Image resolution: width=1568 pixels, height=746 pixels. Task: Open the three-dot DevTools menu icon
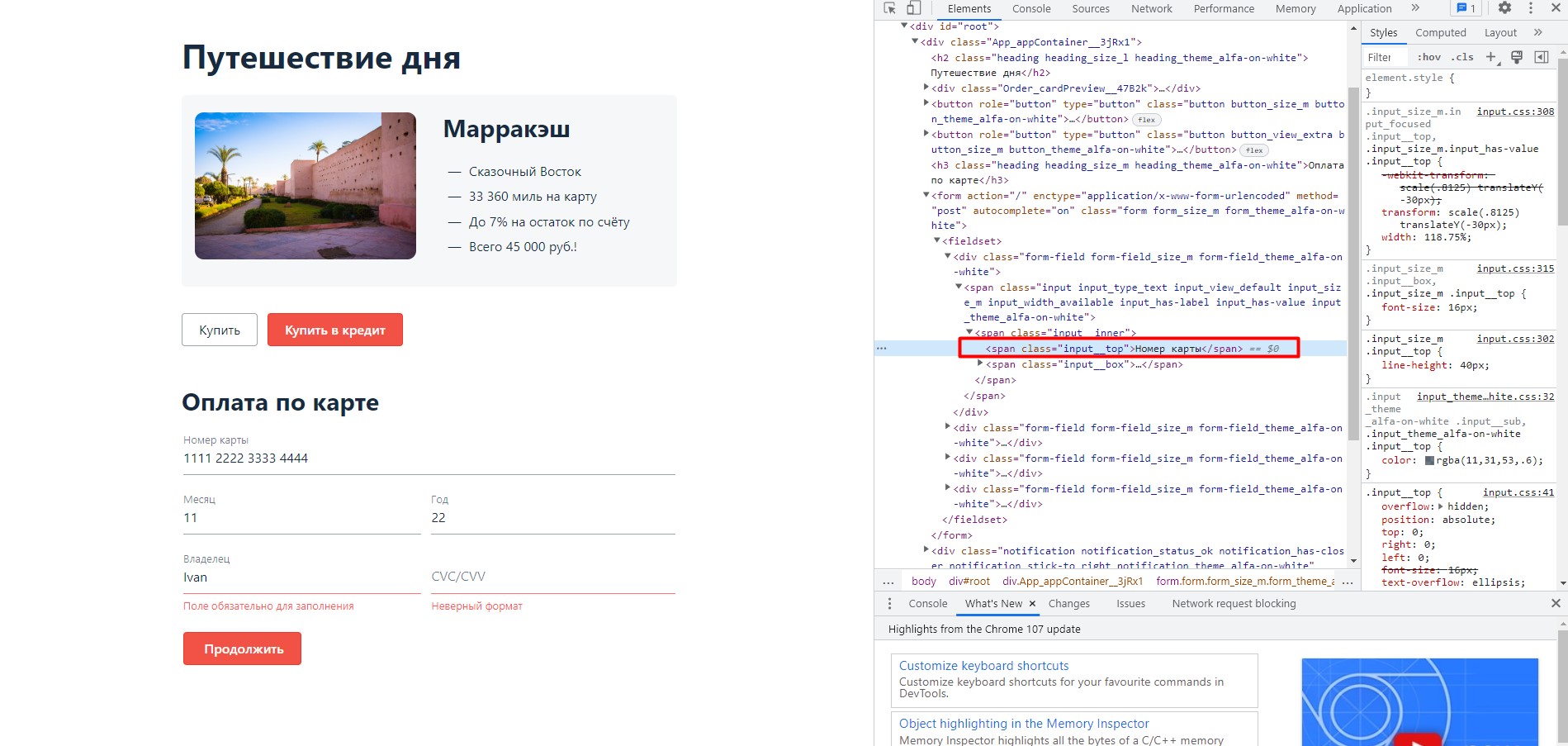pyautogui.click(x=1532, y=7)
